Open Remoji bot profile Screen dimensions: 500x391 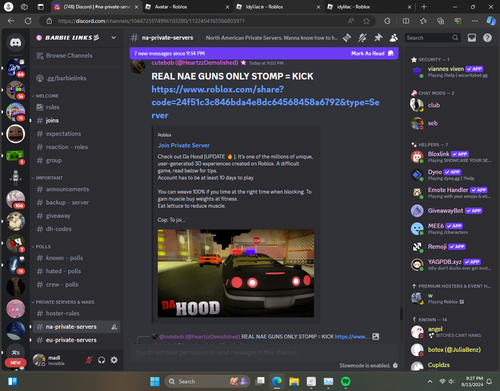pos(451,247)
